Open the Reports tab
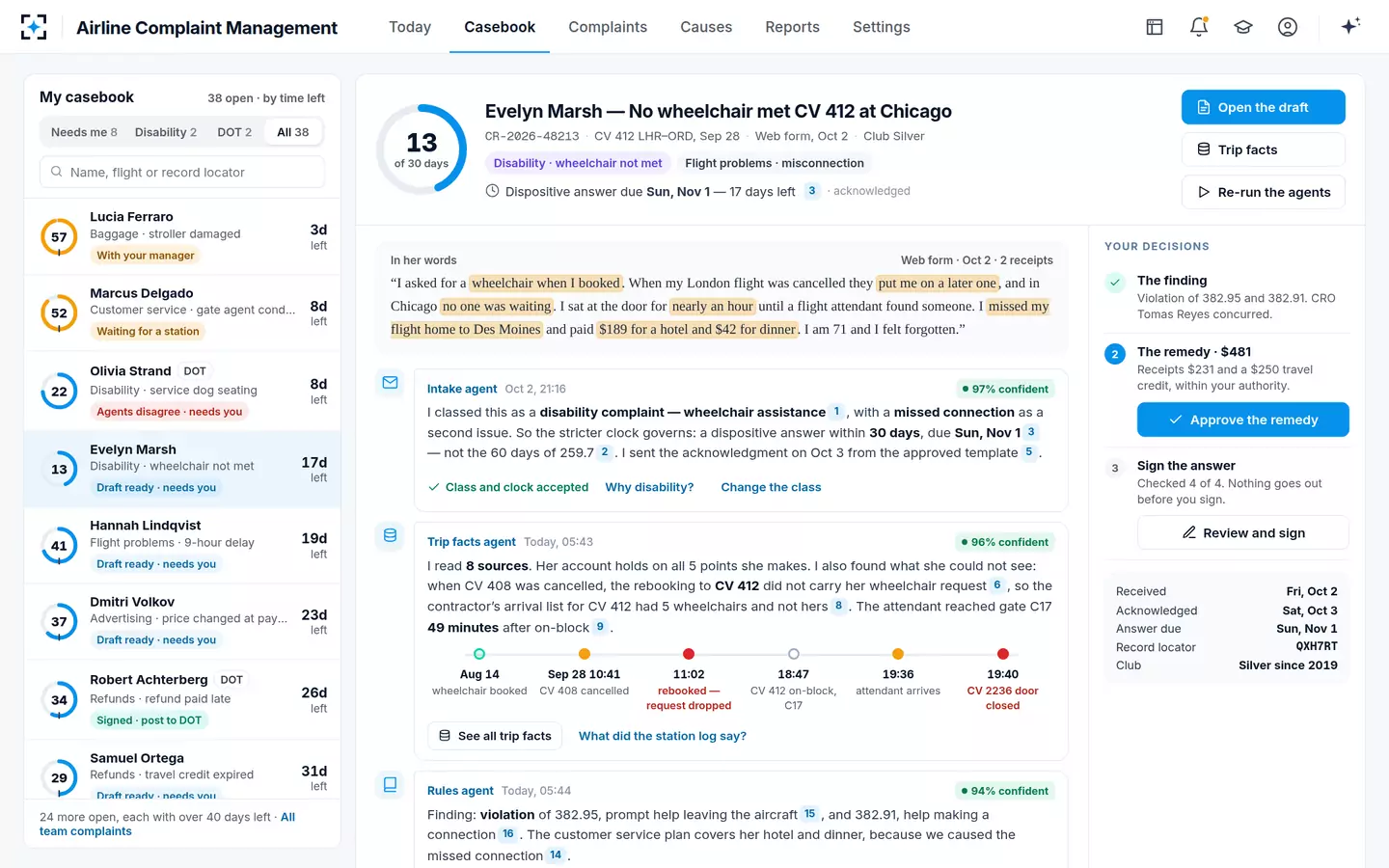Image resolution: width=1389 pixels, height=868 pixels. 792,27
